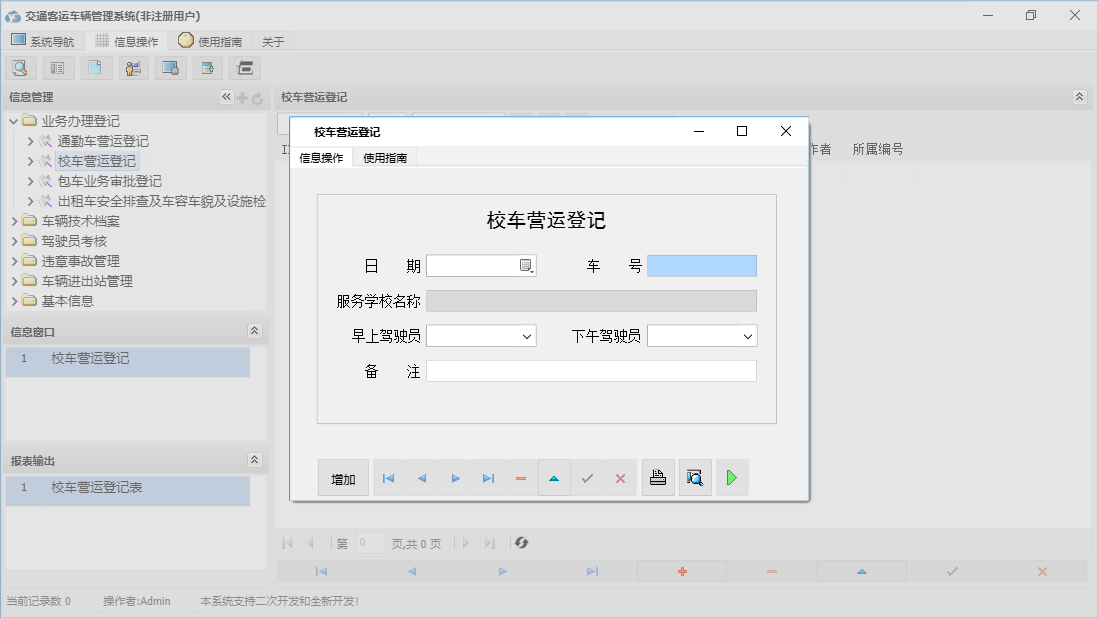This screenshot has width=1098, height=618.
Task: Open print preview in the dialog
Action: pyautogui.click(x=695, y=477)
